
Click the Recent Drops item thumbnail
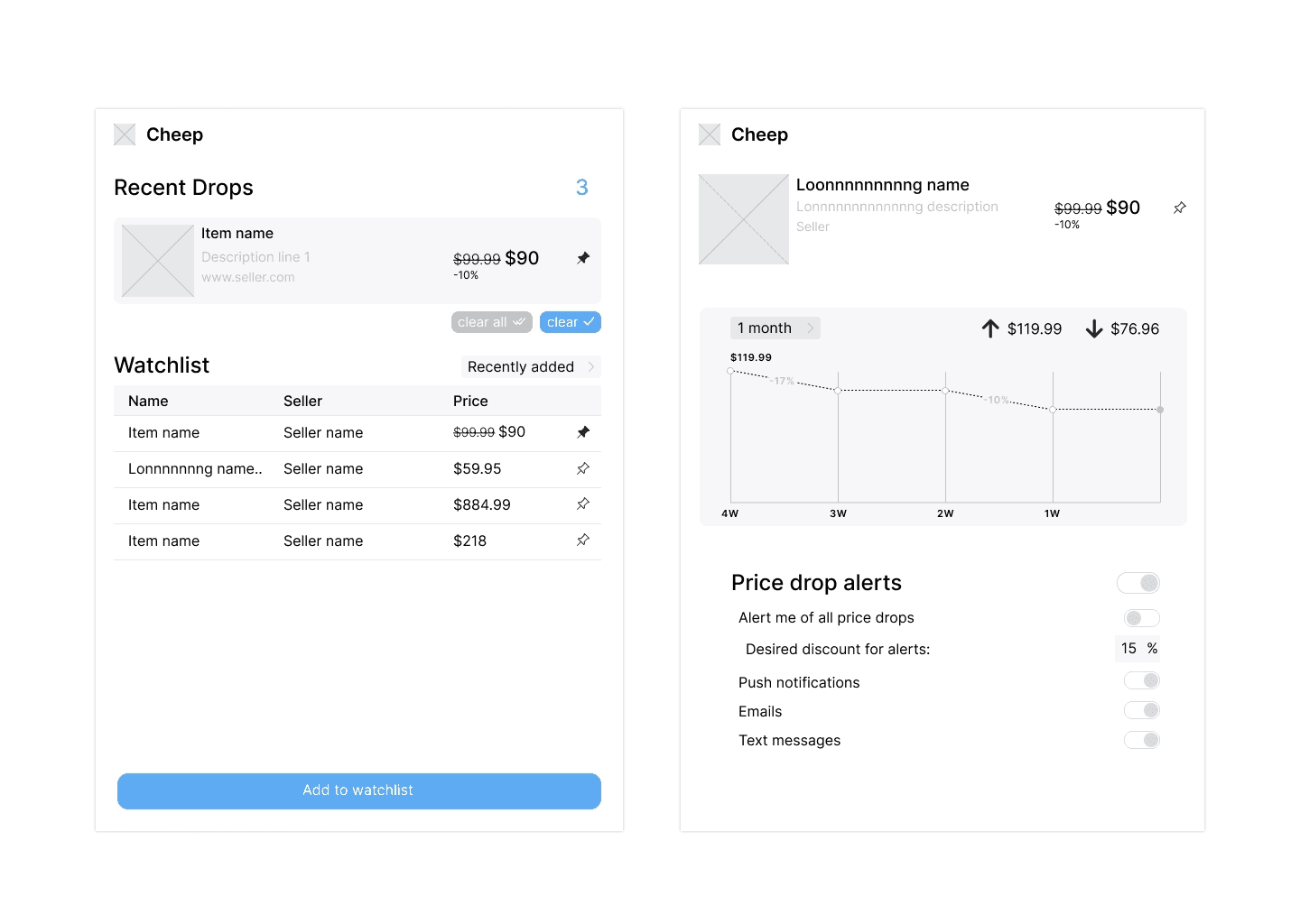click(158, 261)
